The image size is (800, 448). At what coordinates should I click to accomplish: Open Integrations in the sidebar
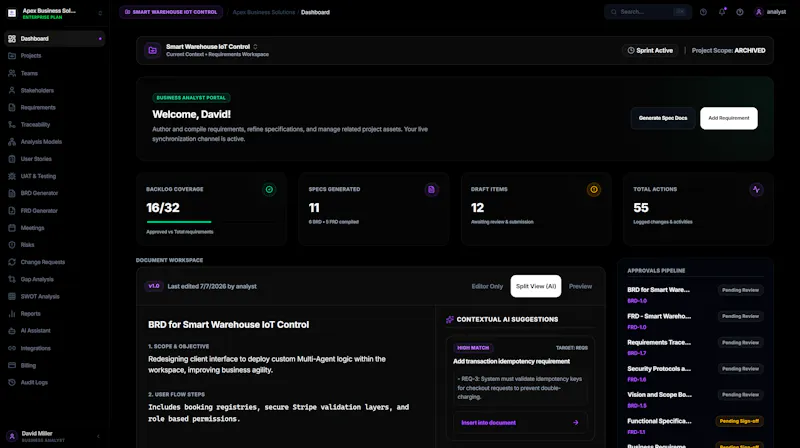tap(54, 349)
